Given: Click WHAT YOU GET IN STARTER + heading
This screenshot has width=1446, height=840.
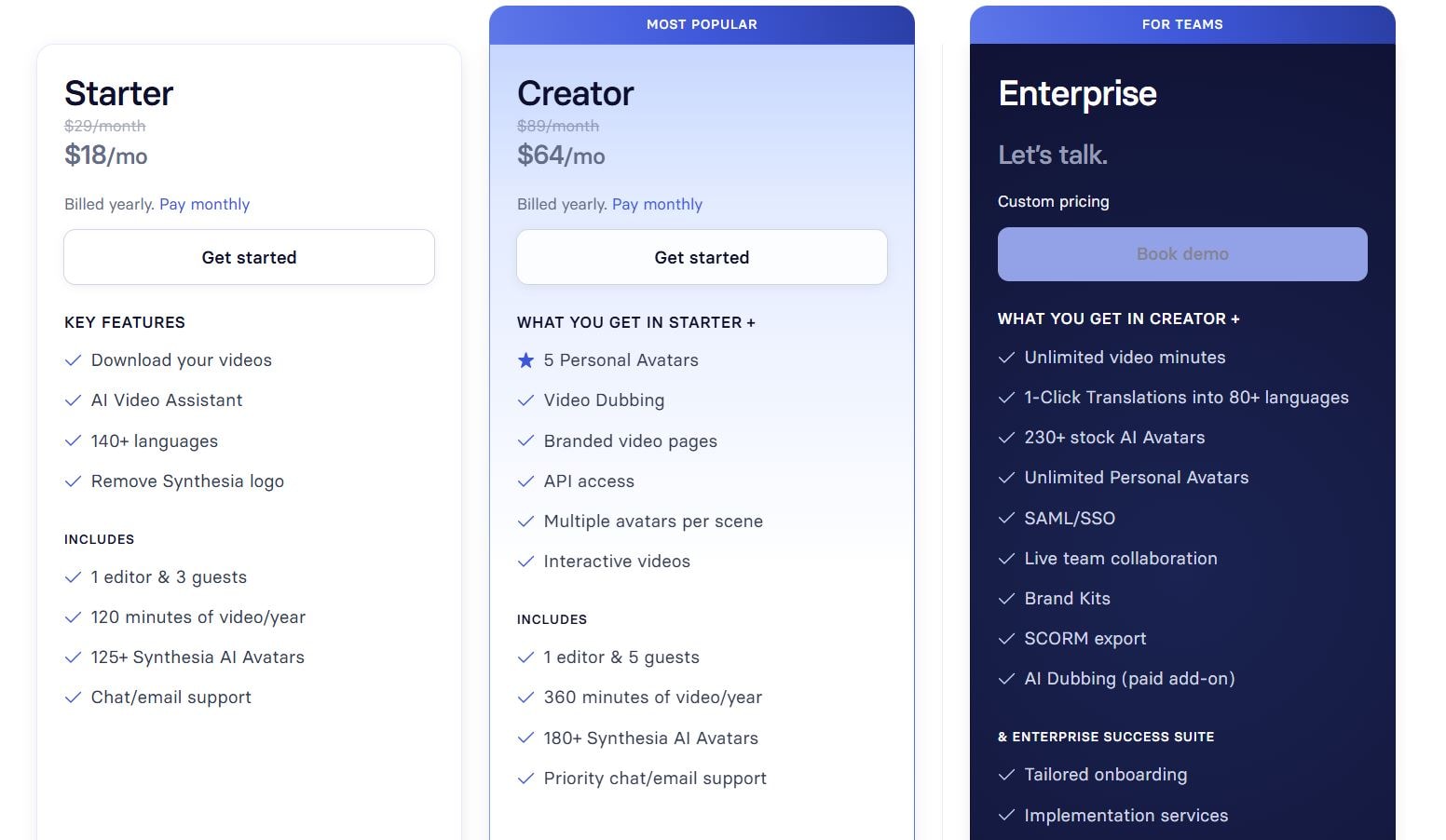Looking at the screenshot, I should pos(636,322).
